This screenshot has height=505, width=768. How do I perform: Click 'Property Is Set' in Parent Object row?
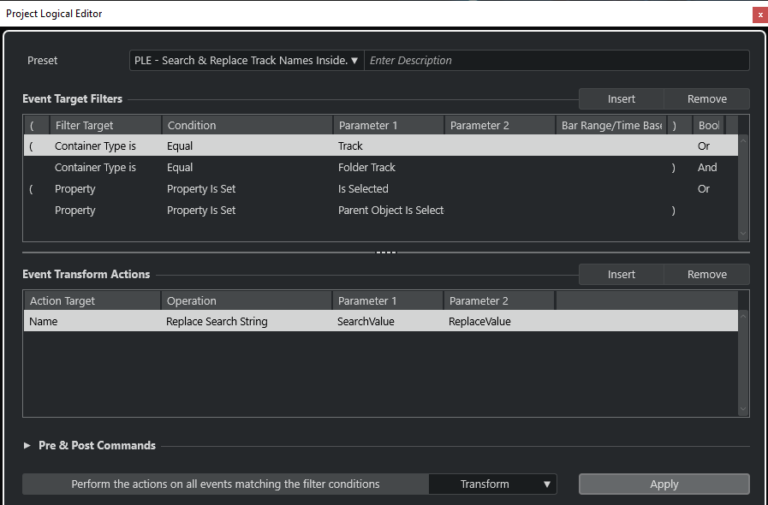tap(201, 210)
